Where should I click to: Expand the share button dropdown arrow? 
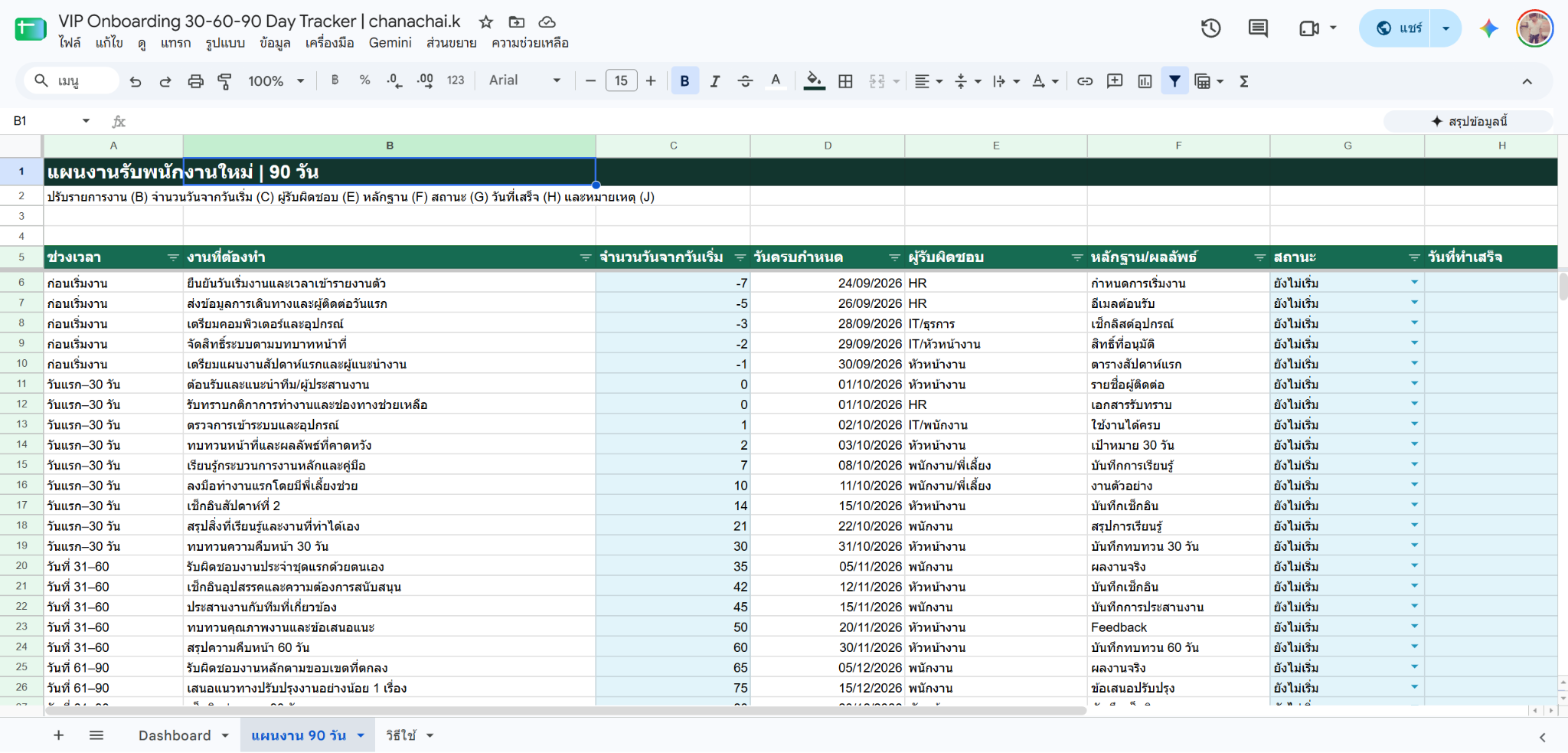1445,28
